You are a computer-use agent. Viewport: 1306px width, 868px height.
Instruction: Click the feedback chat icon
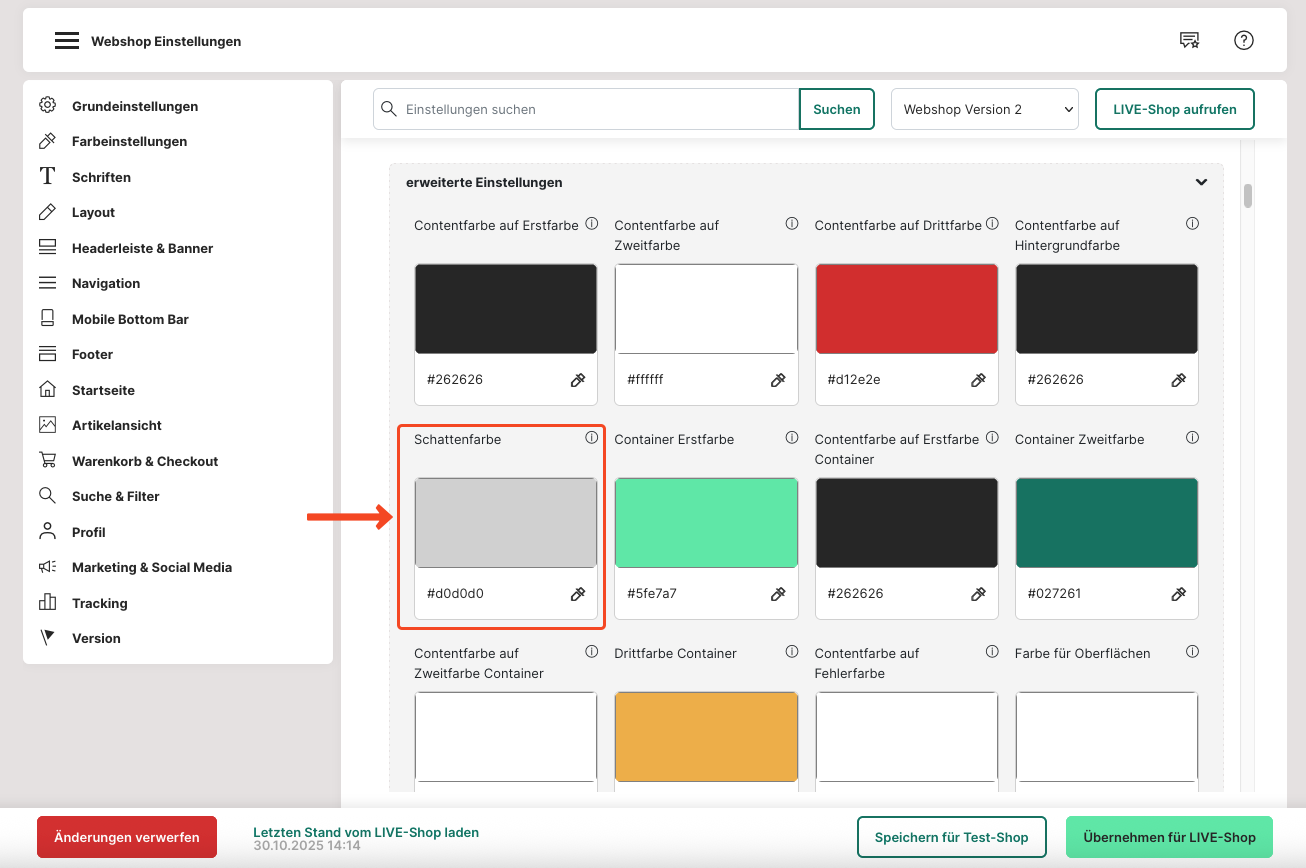coord(1189,40)
